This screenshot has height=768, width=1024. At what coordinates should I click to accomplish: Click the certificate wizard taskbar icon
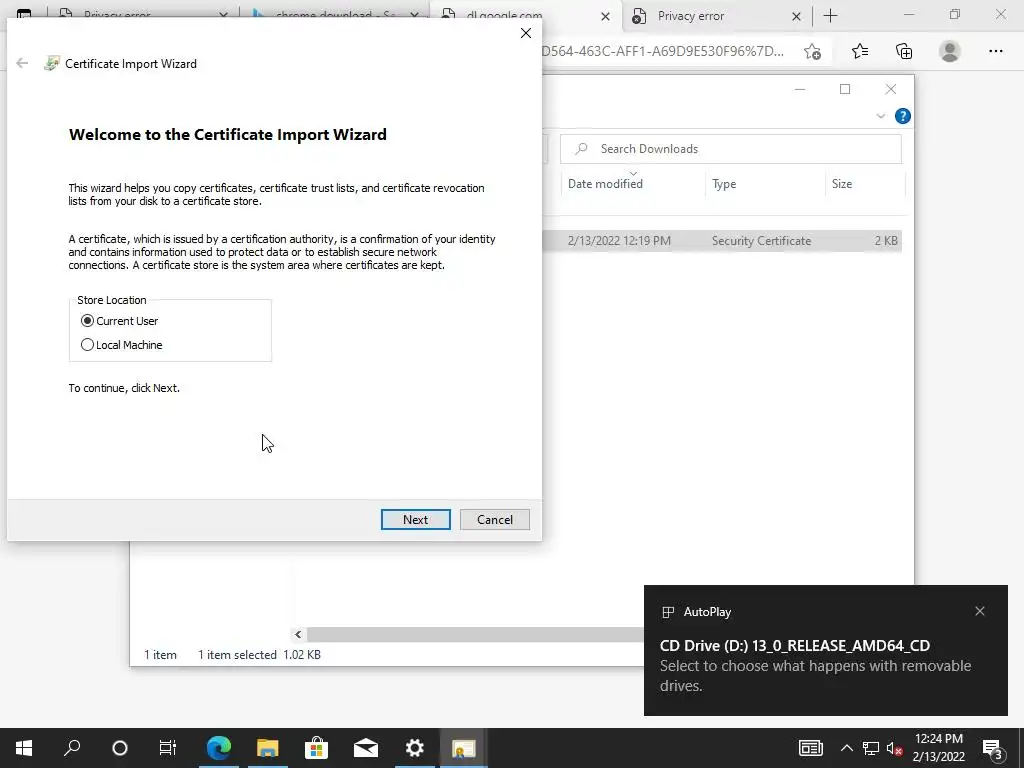click(x=464, y=748)
